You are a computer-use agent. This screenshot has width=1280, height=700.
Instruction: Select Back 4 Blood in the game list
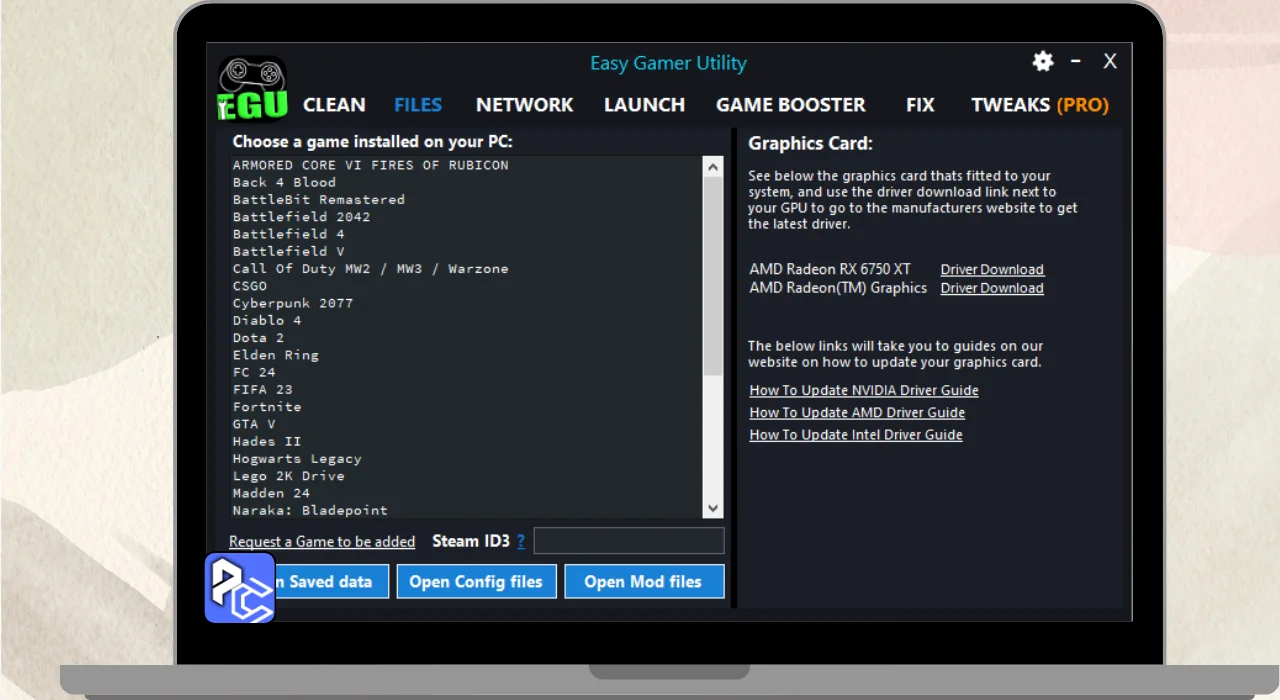click(284, 182)
